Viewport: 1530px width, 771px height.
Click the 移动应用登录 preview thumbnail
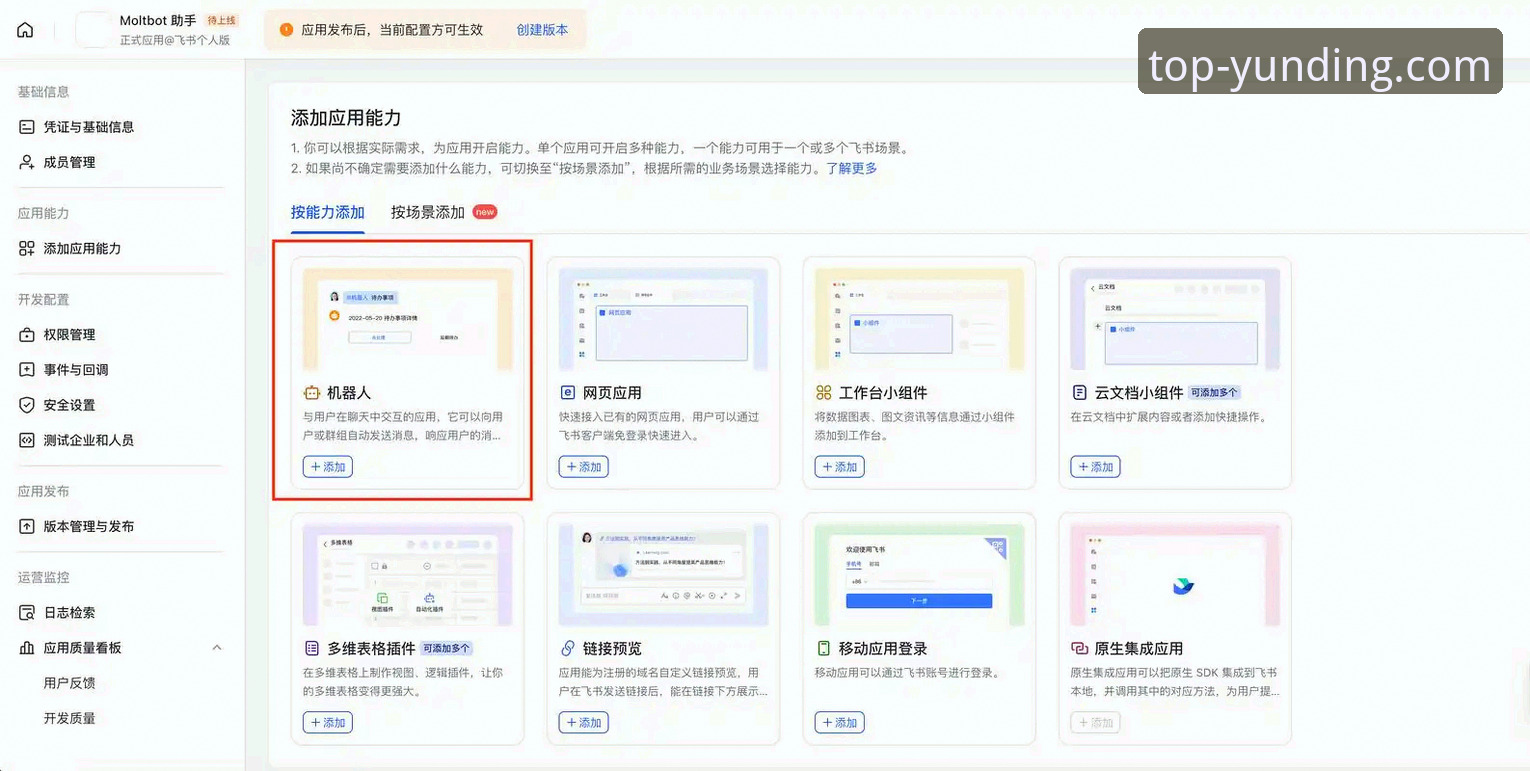pos(920,575)
